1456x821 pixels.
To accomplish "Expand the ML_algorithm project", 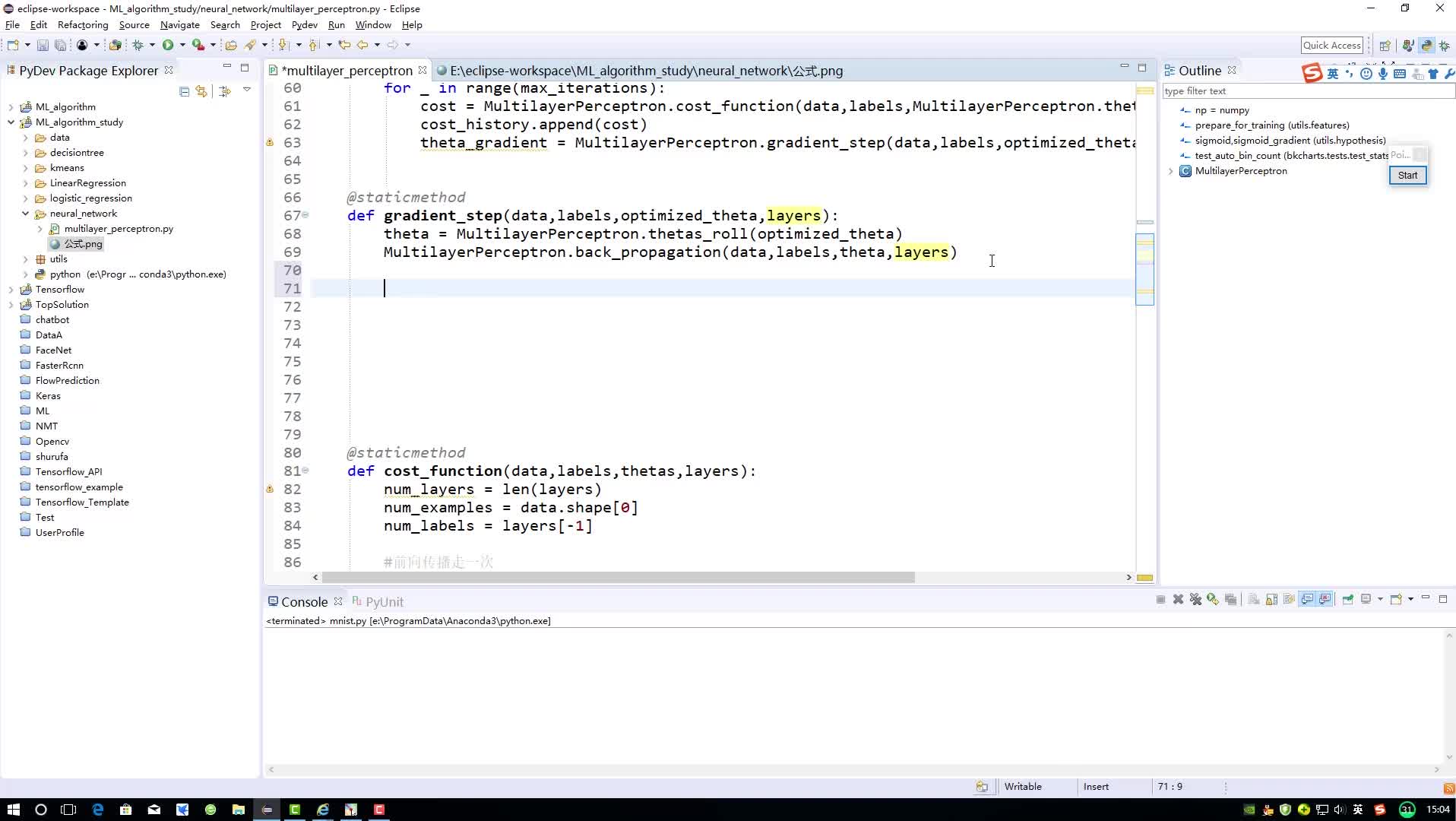I will [x=11, y=107].
